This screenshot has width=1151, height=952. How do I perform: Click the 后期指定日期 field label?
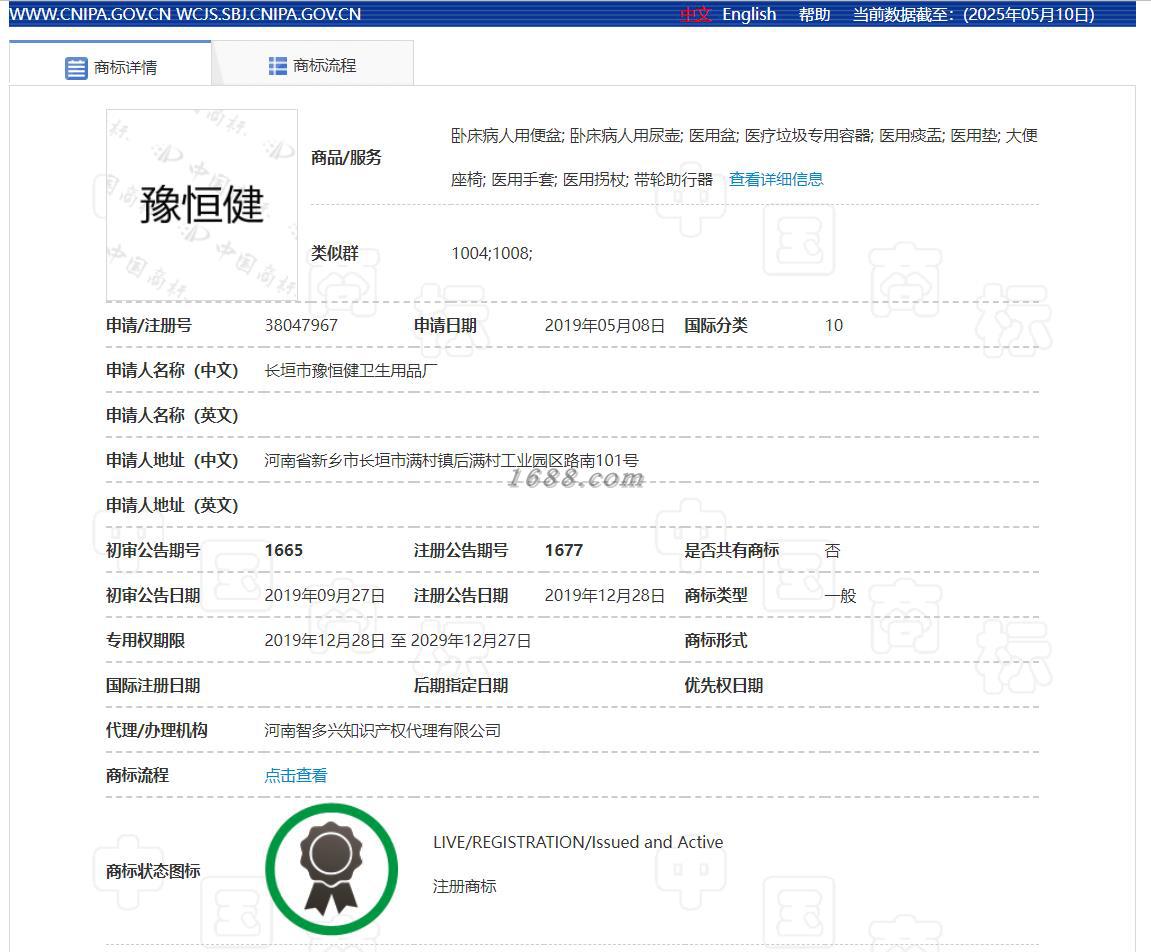tap(461, 686)
